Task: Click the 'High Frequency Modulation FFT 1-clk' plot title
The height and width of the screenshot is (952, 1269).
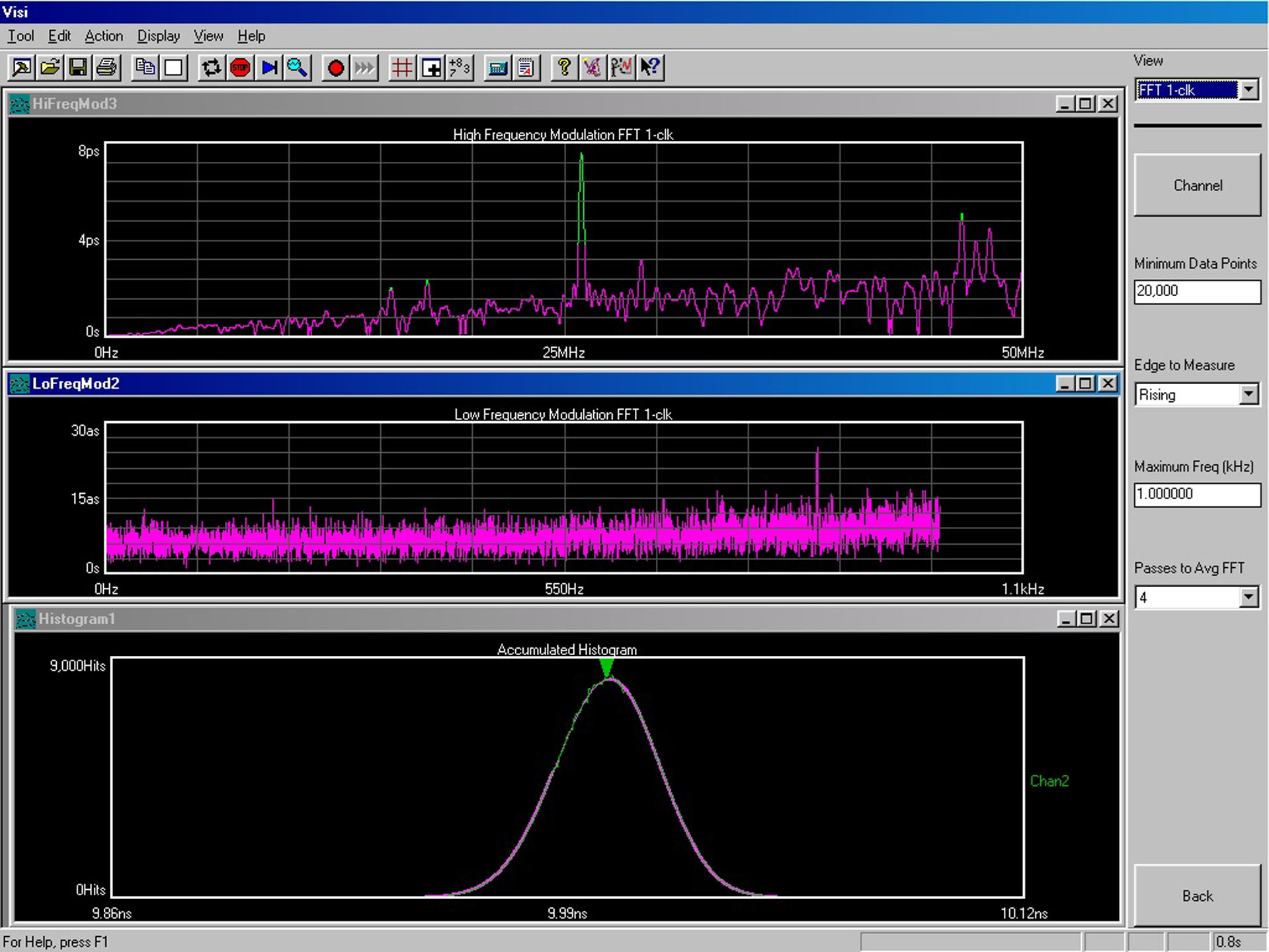Action: click(x=563, y=135)
